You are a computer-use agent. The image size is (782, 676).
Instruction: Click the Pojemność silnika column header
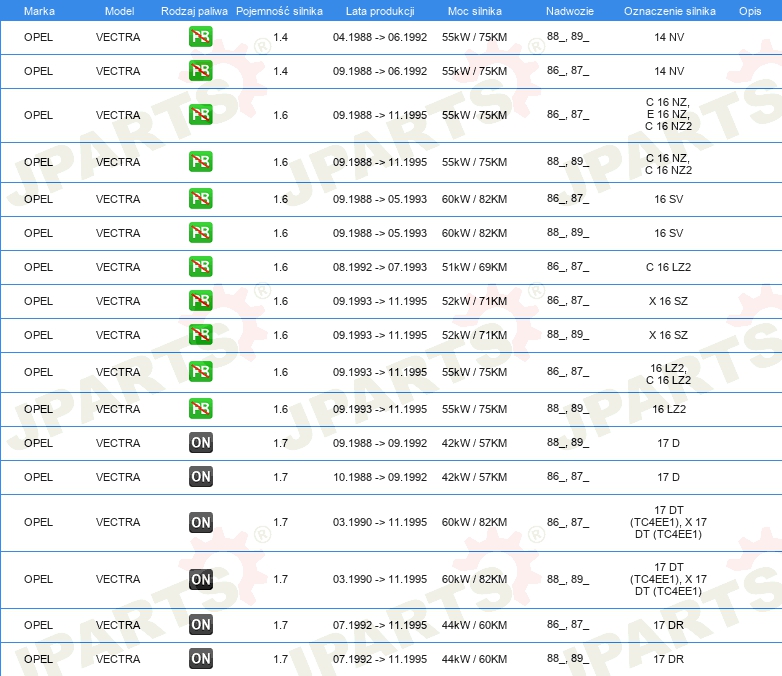click(x=279, y=11)
